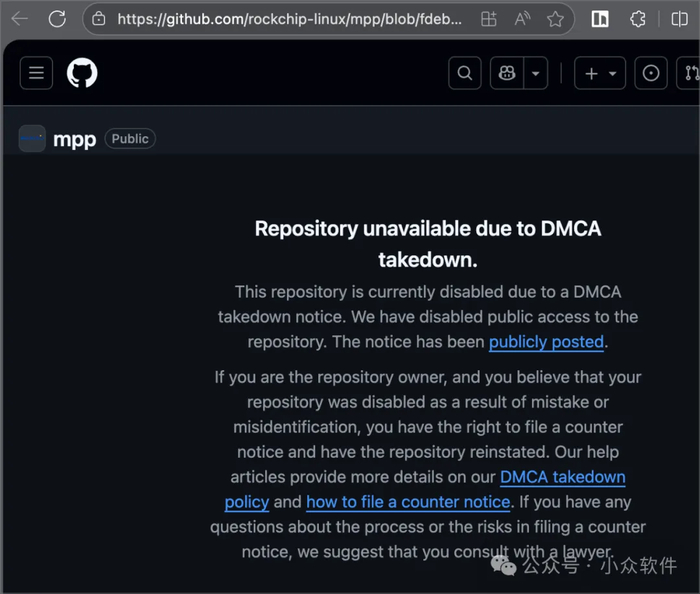This screenshot has width=700, height=594.
Task: Add page to favorites with the star icon
Action: pos(555,19)
